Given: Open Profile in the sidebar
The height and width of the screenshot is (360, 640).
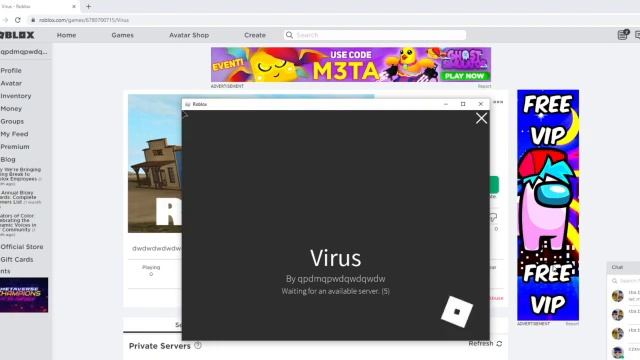Looking at the screenshot, I should 11,71.
